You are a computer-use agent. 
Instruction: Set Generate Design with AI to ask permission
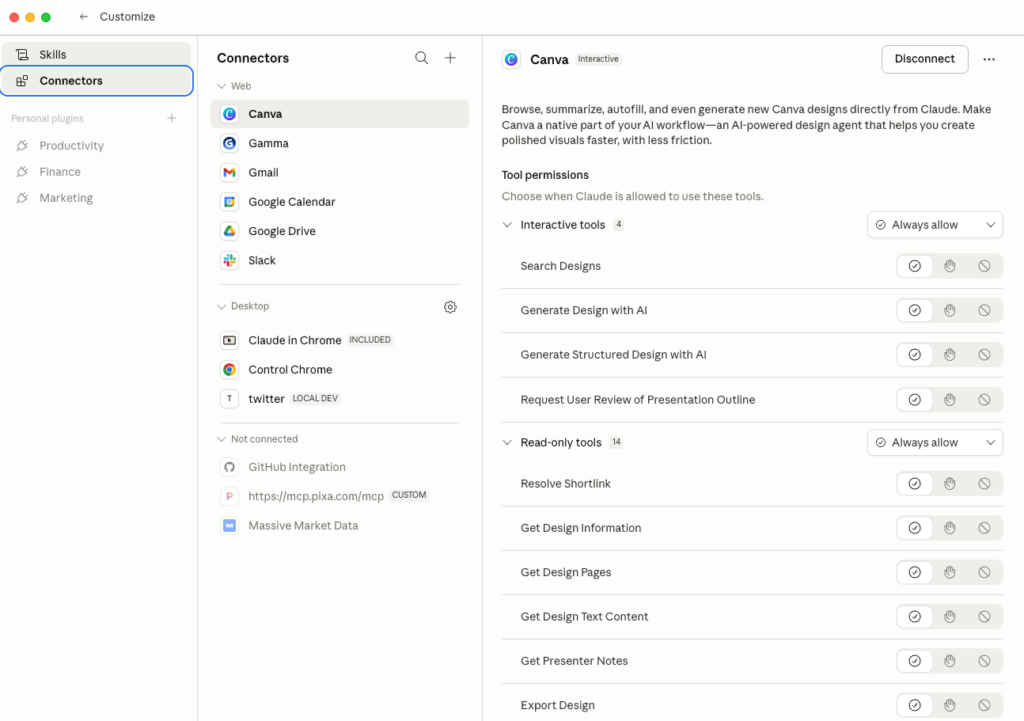pos(949,311)
